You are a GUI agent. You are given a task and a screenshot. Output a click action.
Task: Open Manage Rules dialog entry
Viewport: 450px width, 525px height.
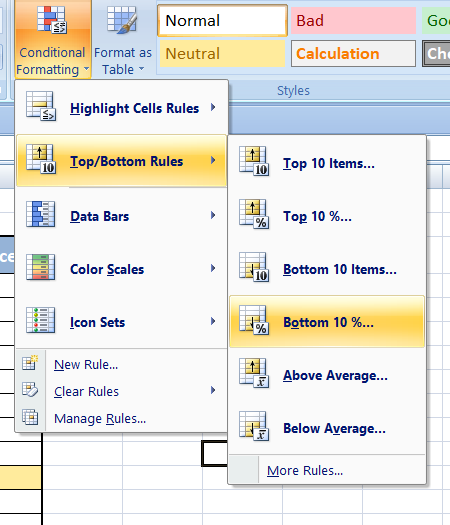[100, 419]
